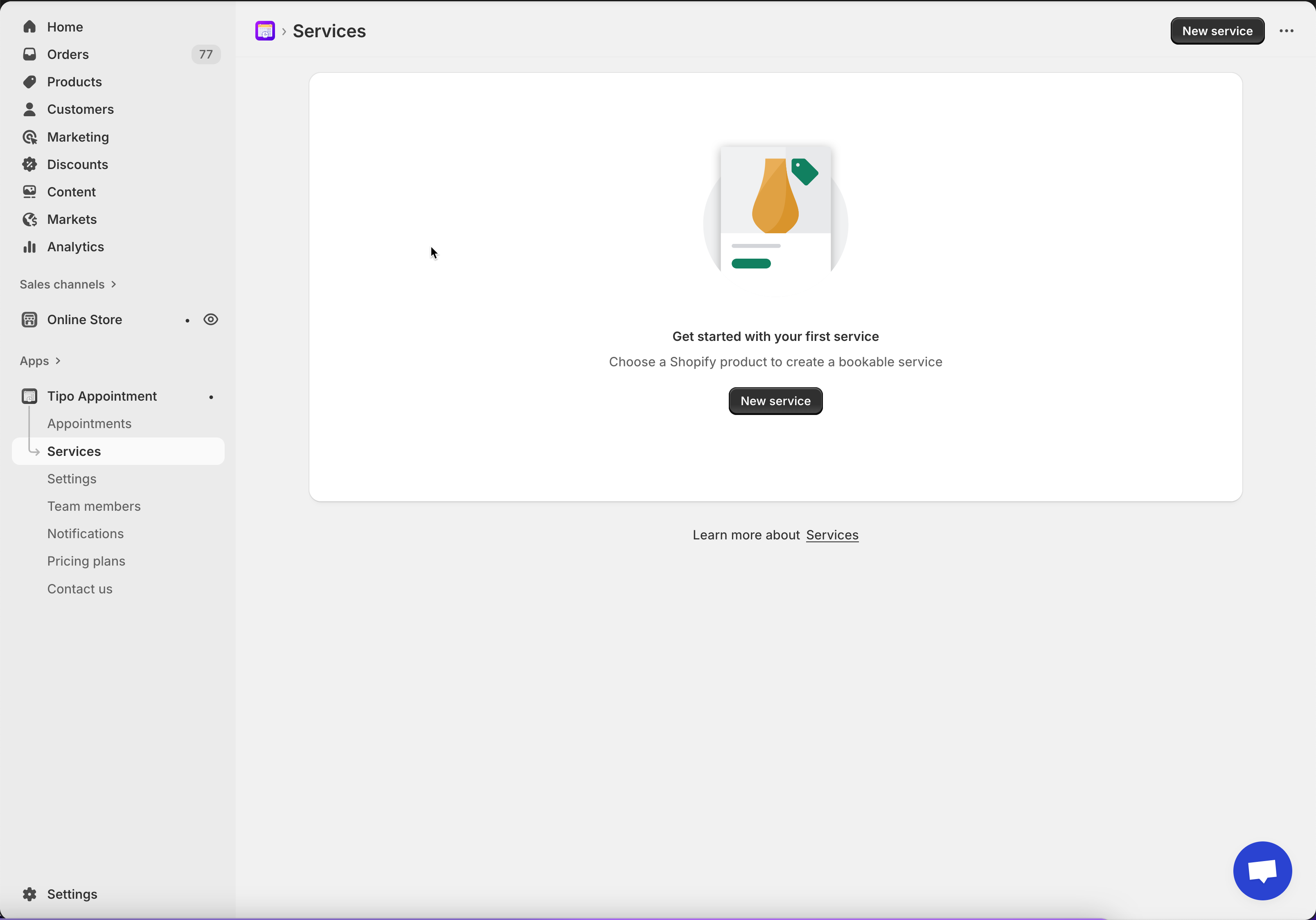
Task: Open Pricing plans page
Action: coord(86,561)
